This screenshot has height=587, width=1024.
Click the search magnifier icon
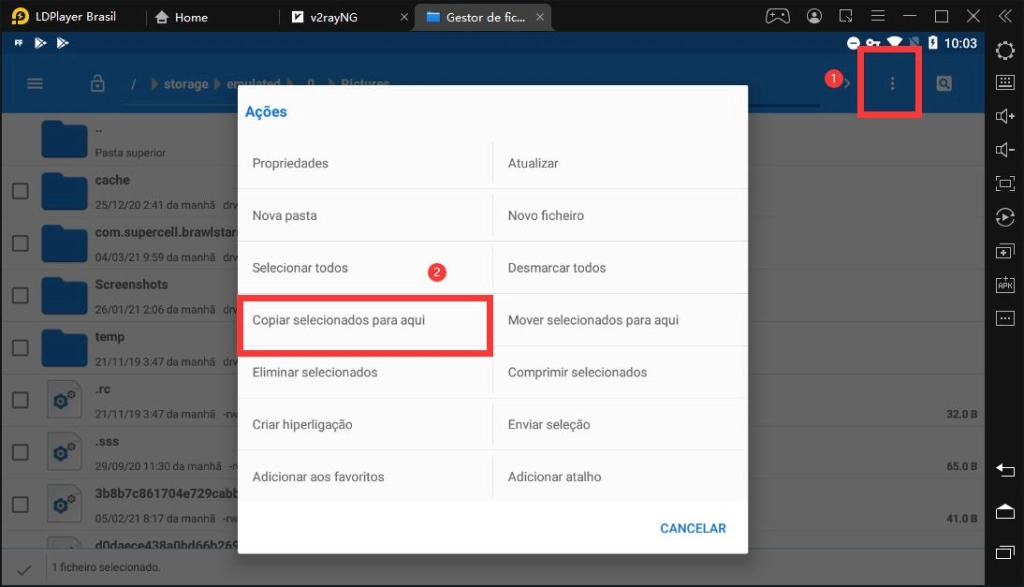click(944, 84)
